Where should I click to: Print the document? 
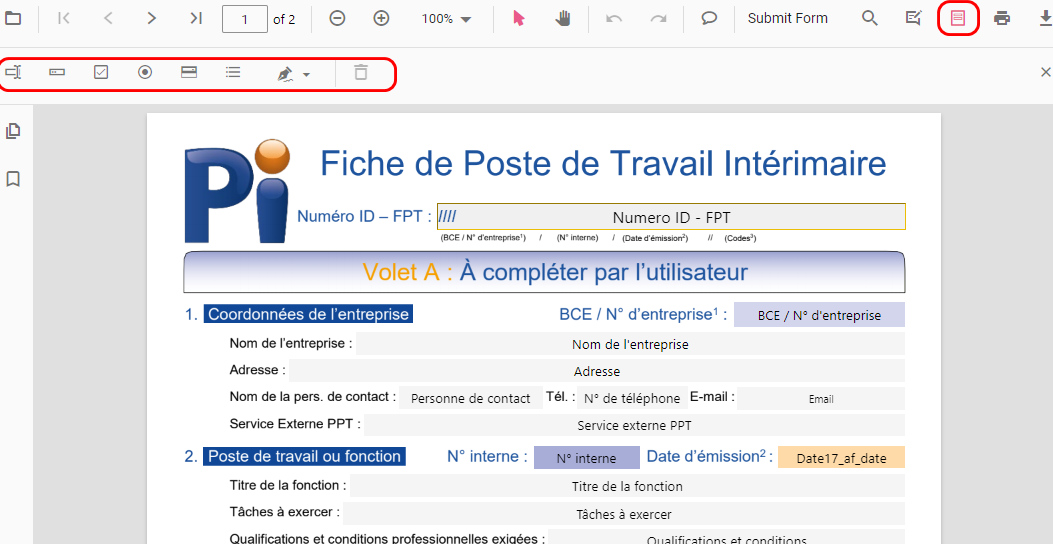point(1002,18)
